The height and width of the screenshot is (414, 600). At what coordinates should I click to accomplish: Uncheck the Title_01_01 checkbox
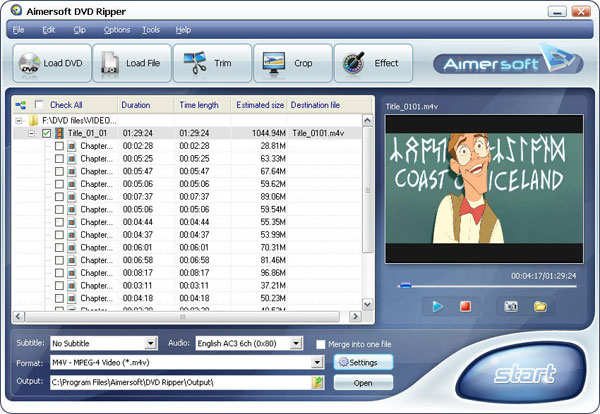(x=47, y=133)
